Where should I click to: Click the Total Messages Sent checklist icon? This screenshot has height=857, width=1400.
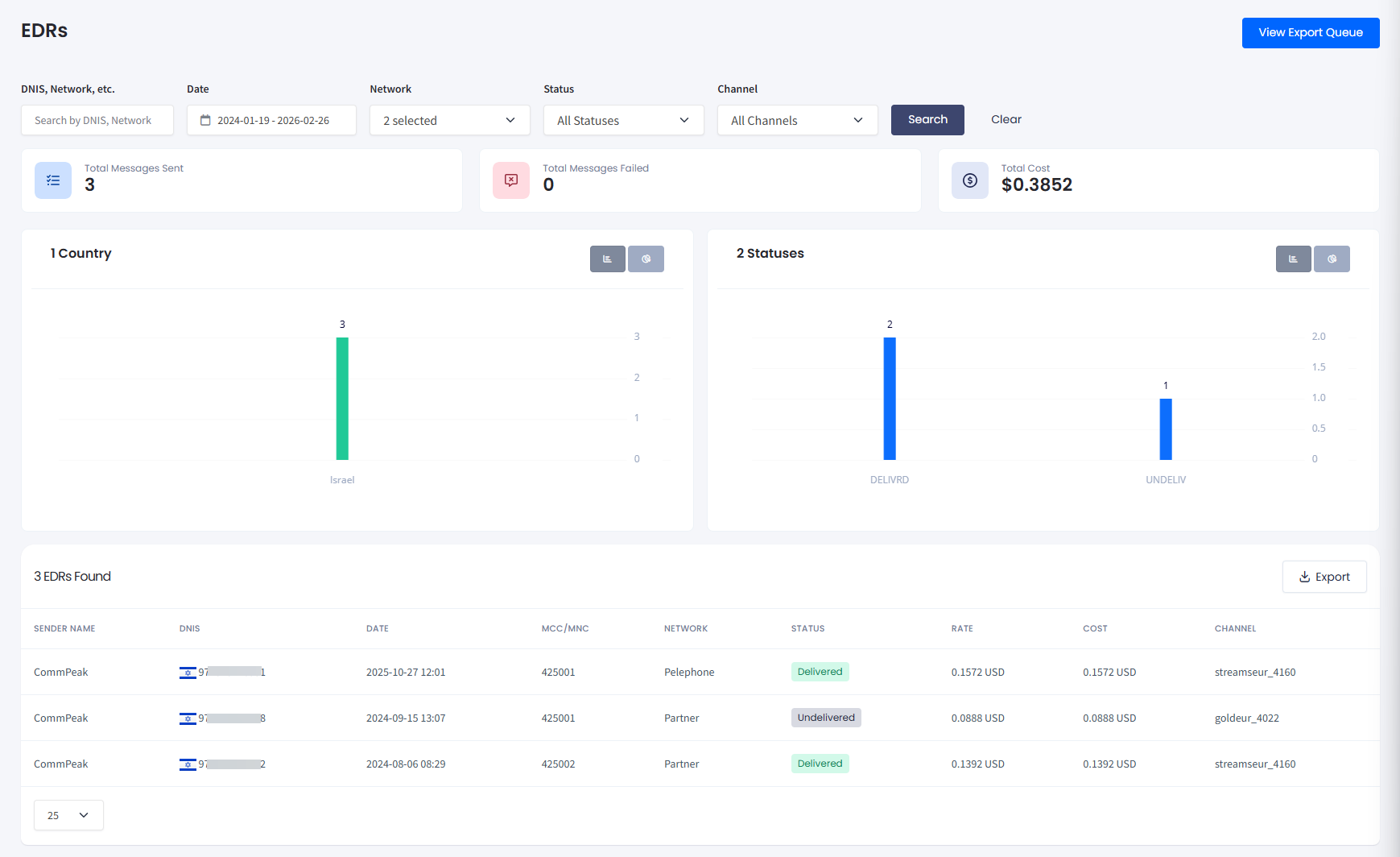(x=52, y=180)
